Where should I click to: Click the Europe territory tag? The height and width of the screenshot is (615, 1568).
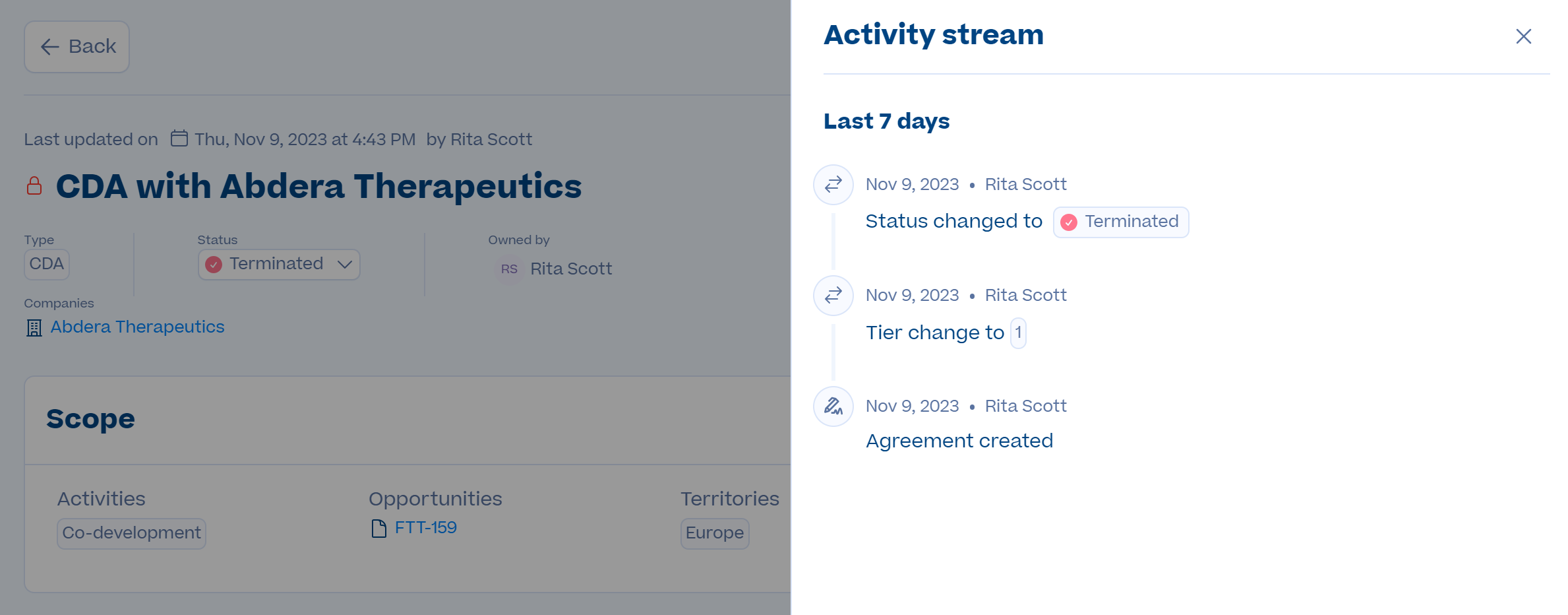tap(715, 533)
